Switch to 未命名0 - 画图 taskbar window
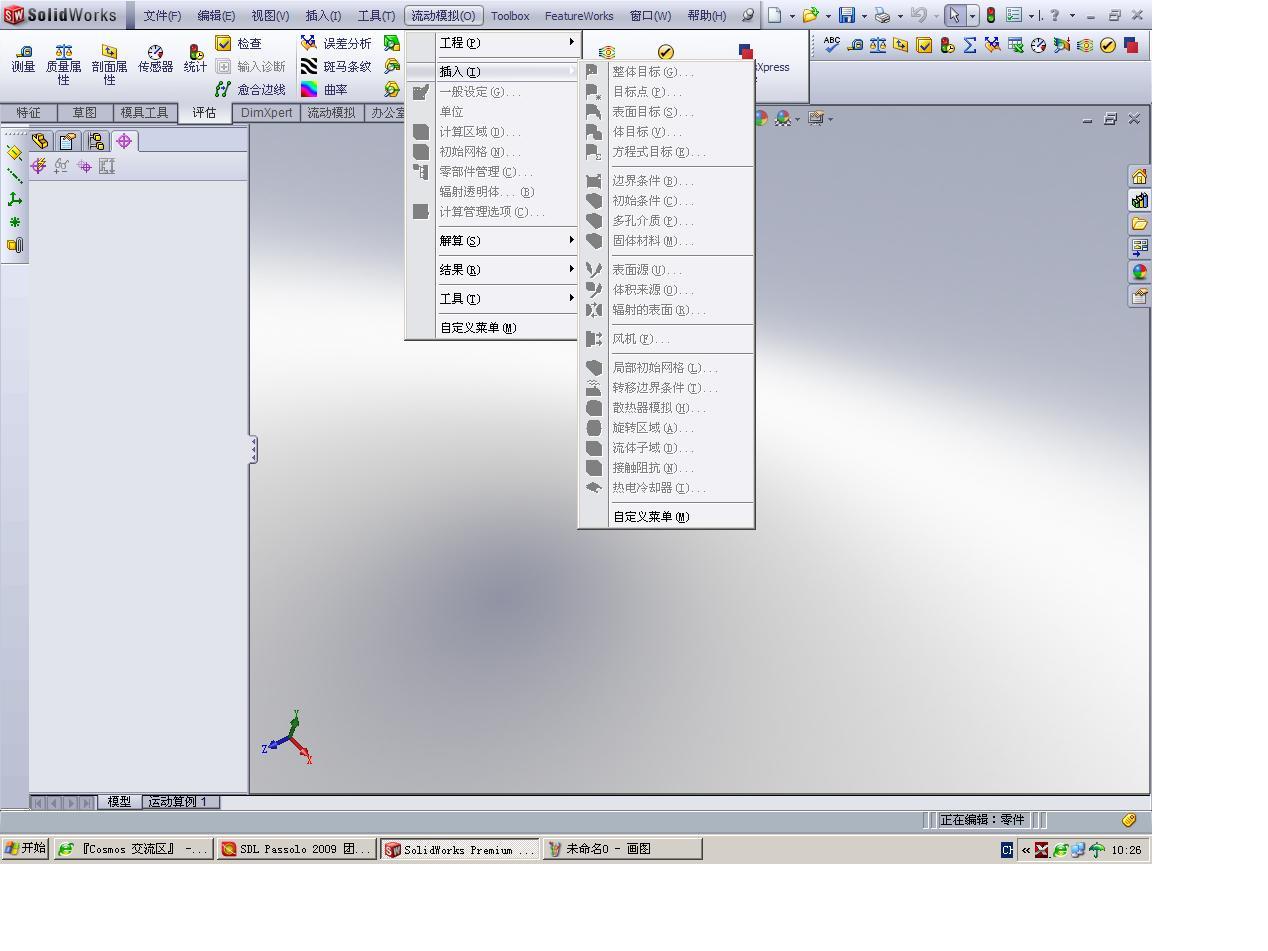The width and height of the screenshot is (1268, 951). [622, 849]
